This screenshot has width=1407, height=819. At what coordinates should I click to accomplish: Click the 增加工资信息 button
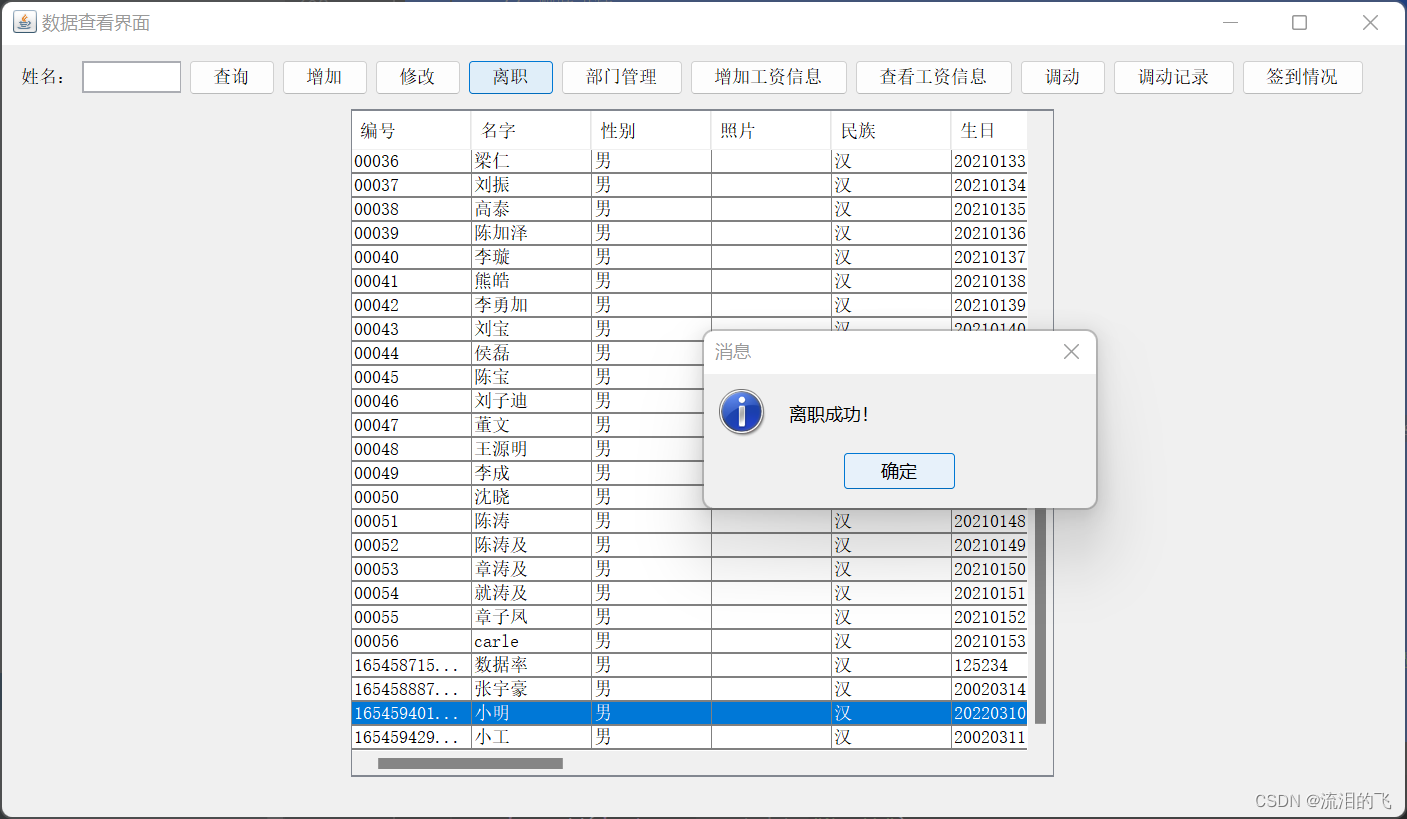coord(769,77)
